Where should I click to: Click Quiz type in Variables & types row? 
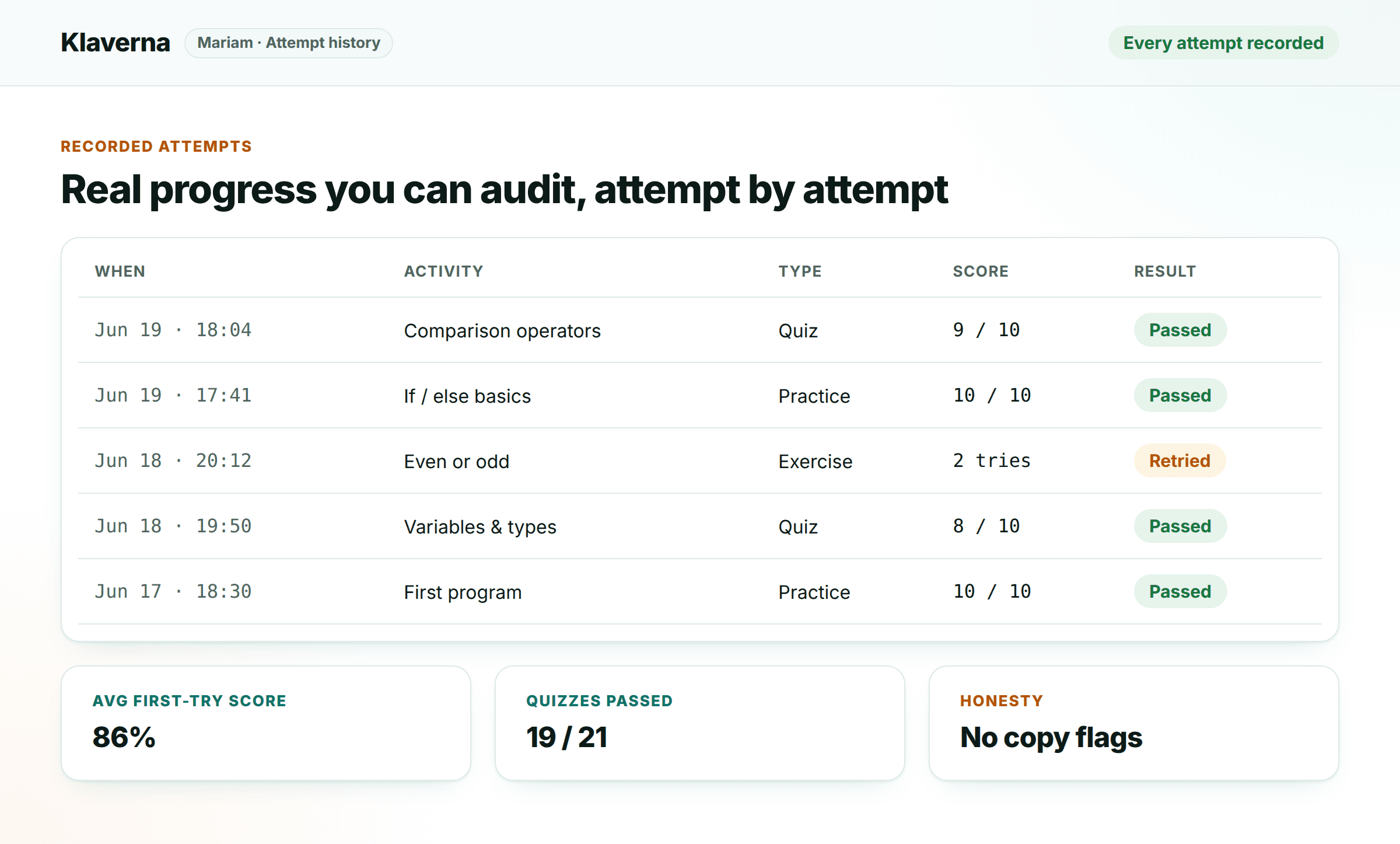(x=798, y=526)
